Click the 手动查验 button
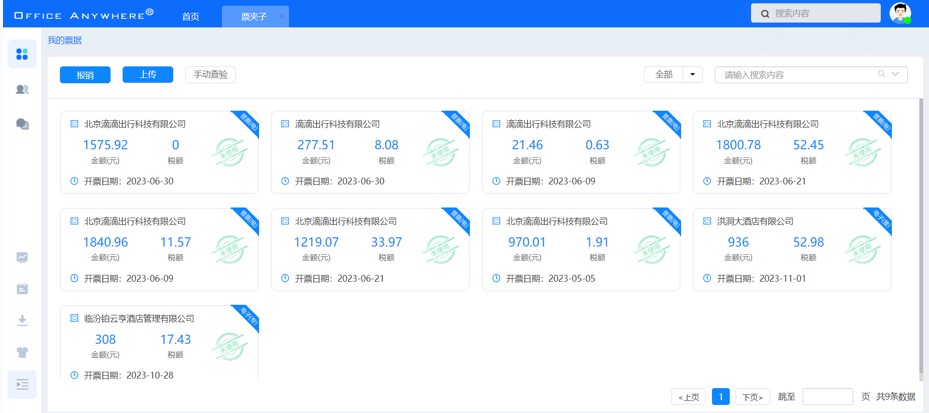This screenshot has width=929, height=413. click(210, 75)
